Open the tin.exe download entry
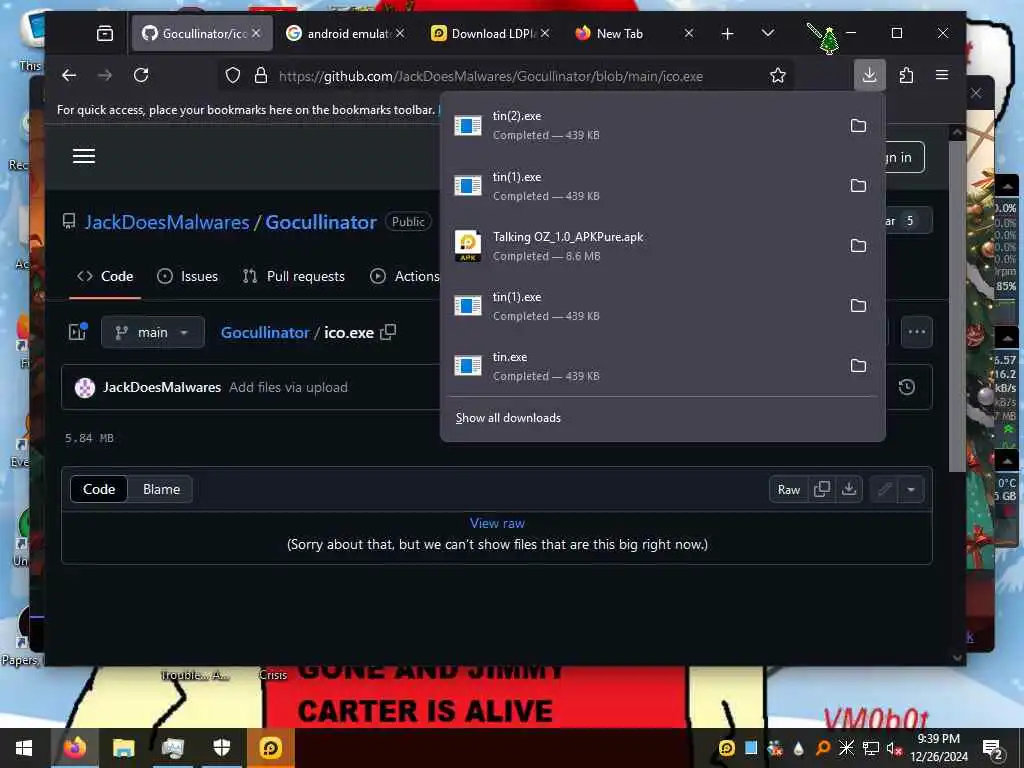This screenshot has width=1024, height=768. (x=643, y=366)
